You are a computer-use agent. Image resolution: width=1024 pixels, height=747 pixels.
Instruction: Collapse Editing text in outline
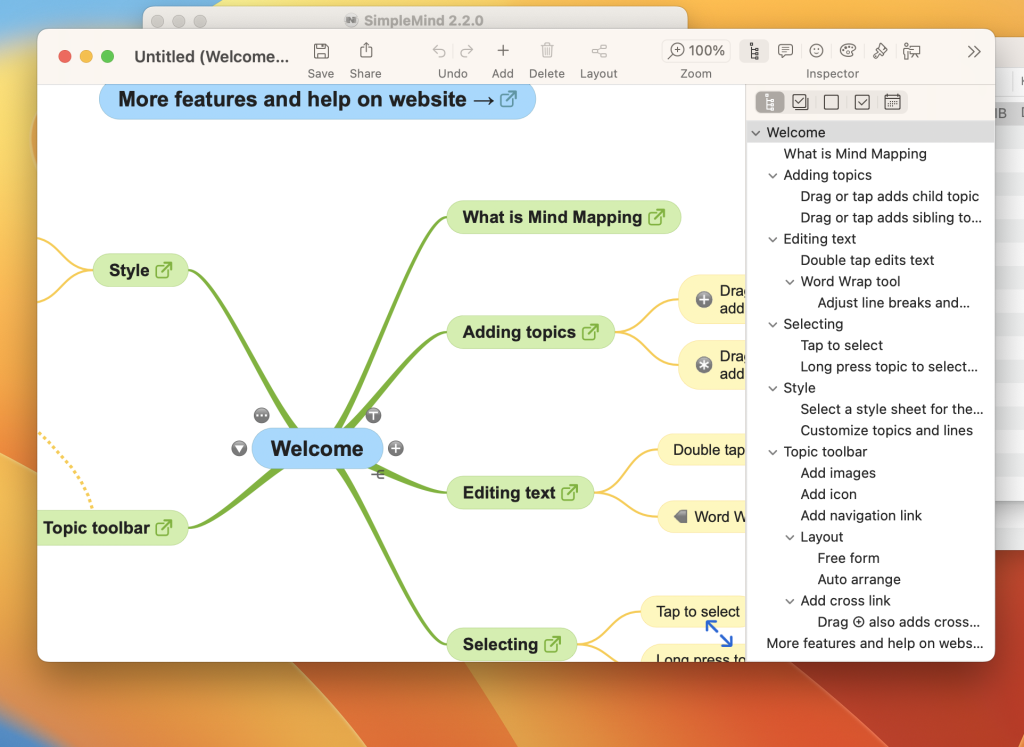(773, 240)
